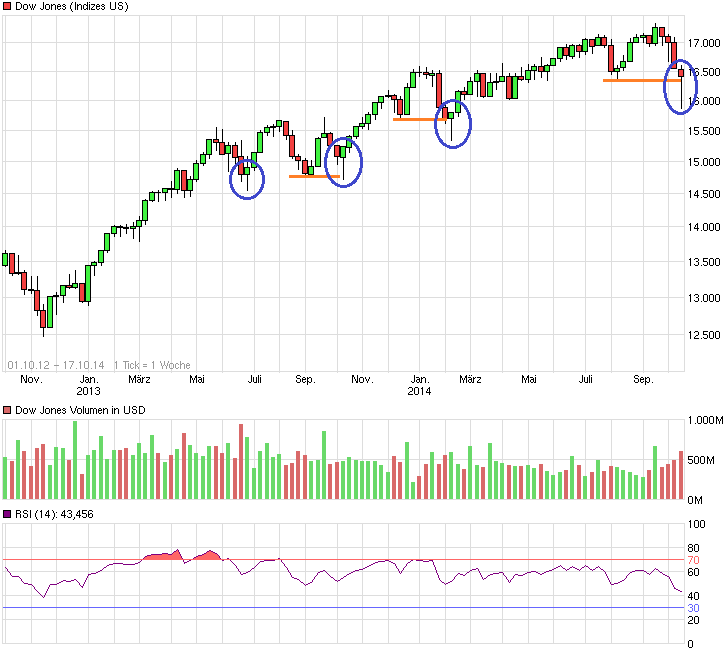Click the 1.000M volume axis label
Screen dimensions: 726x652
click(x=705, y=420)
